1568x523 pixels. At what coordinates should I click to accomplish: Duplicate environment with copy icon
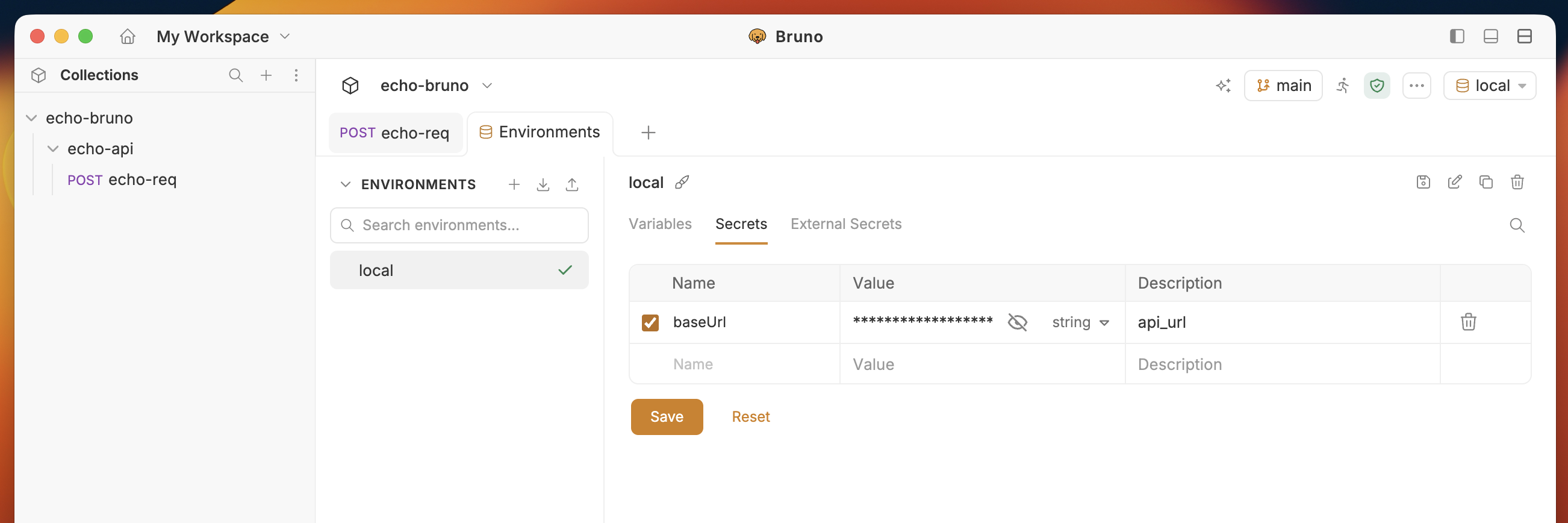click(1486, 182)
